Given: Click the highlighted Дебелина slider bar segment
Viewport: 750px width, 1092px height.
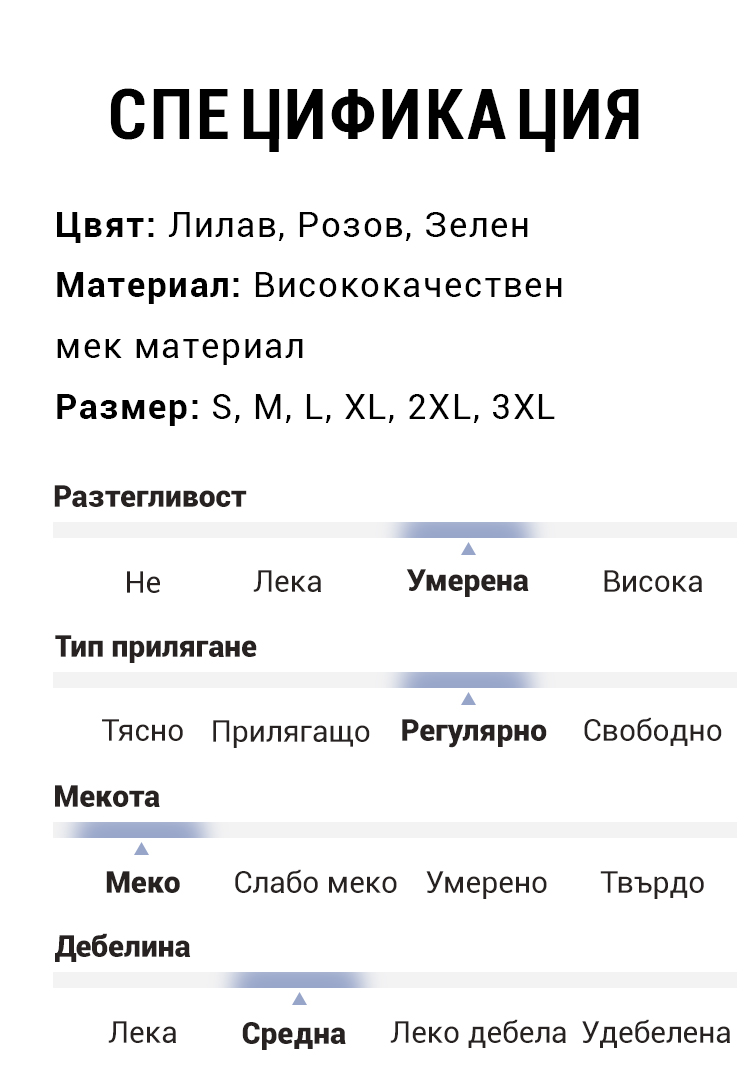Looking at the screenshot, I should pyautogui.click(x=298, y=980).
